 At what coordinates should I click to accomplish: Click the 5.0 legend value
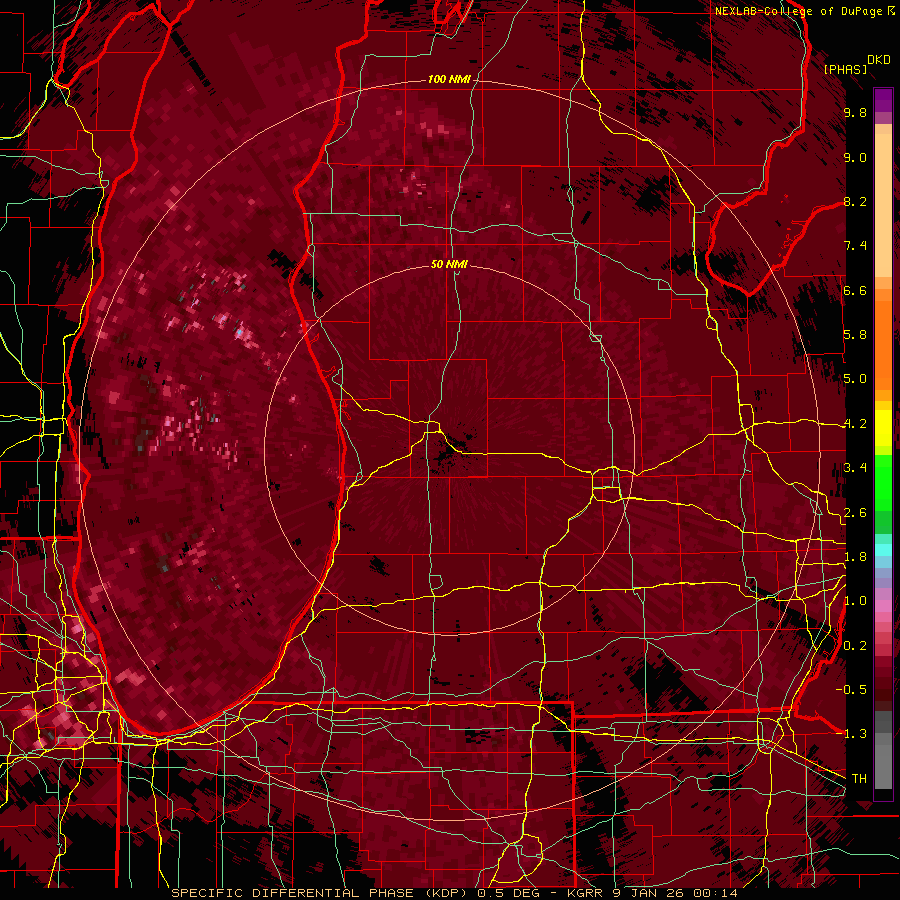tap(855, 379)
